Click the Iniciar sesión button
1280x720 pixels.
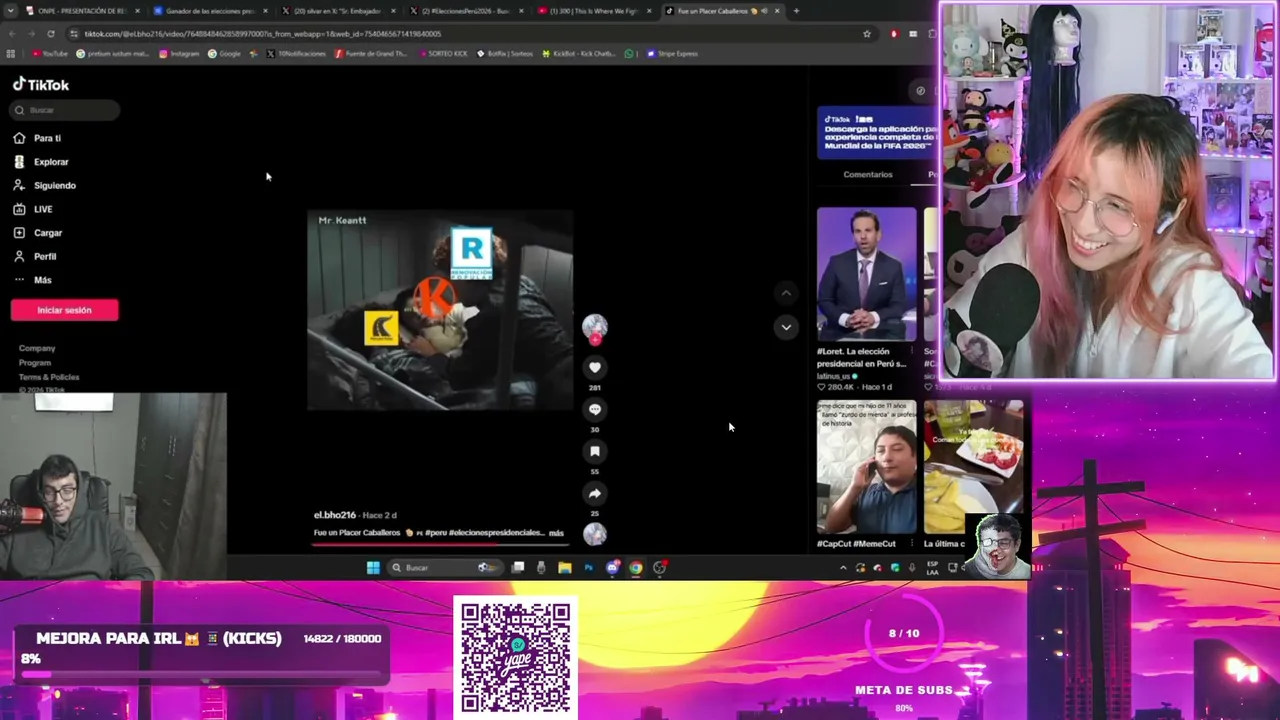[x=64, y=310]
